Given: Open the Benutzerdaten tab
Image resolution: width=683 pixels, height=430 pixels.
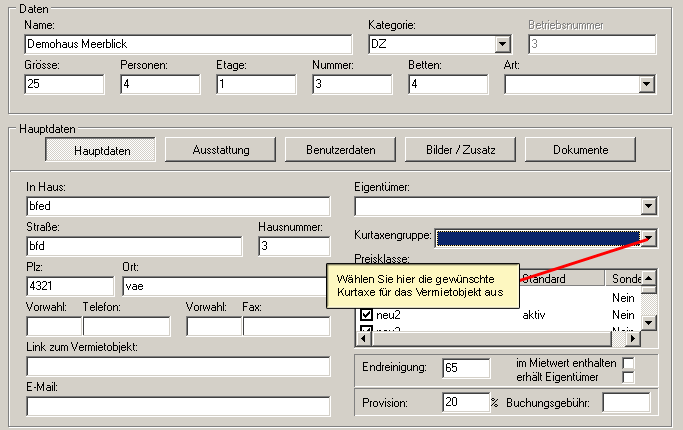Looking at the screenshot, I should pyautogui.click(x=340, y=150).
